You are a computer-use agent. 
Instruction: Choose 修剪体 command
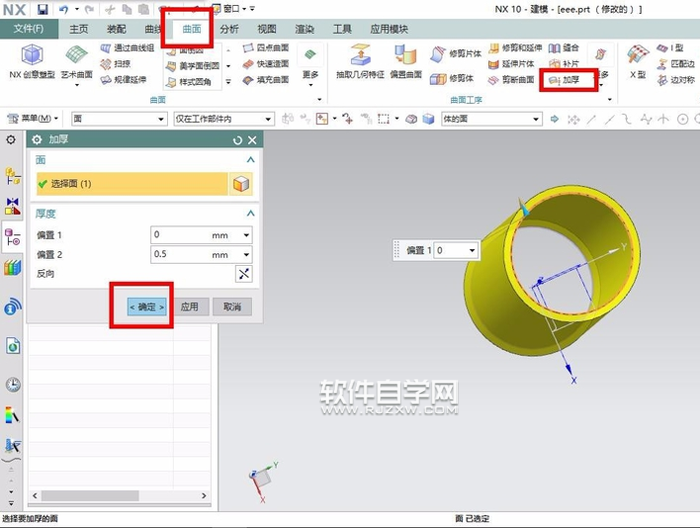coord(452,79)
